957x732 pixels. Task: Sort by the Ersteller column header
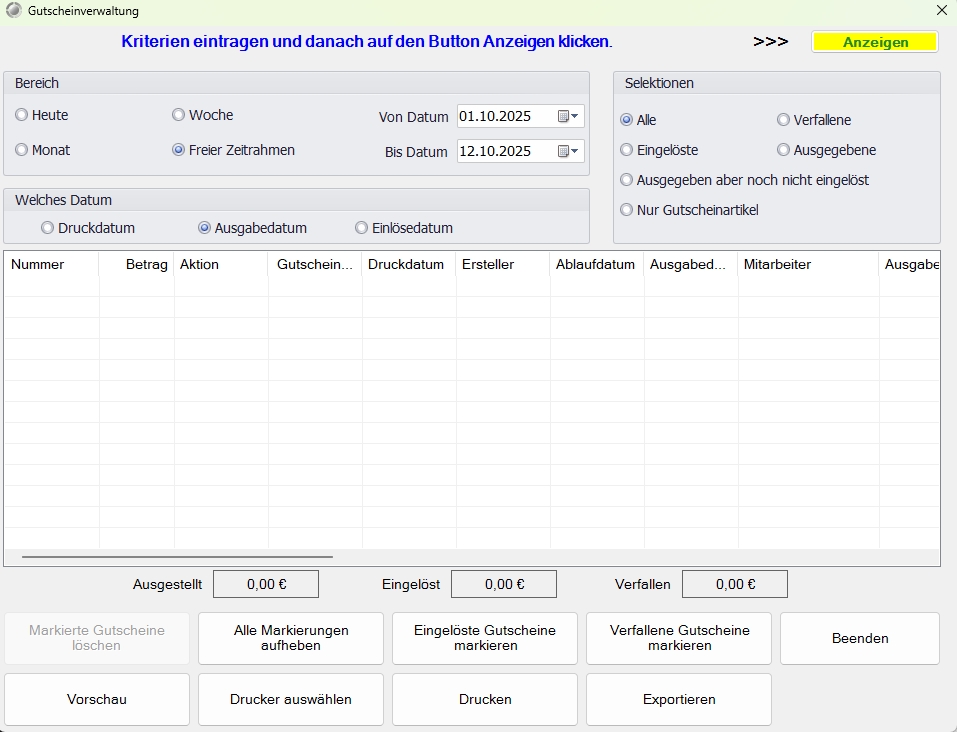(503, 264)
